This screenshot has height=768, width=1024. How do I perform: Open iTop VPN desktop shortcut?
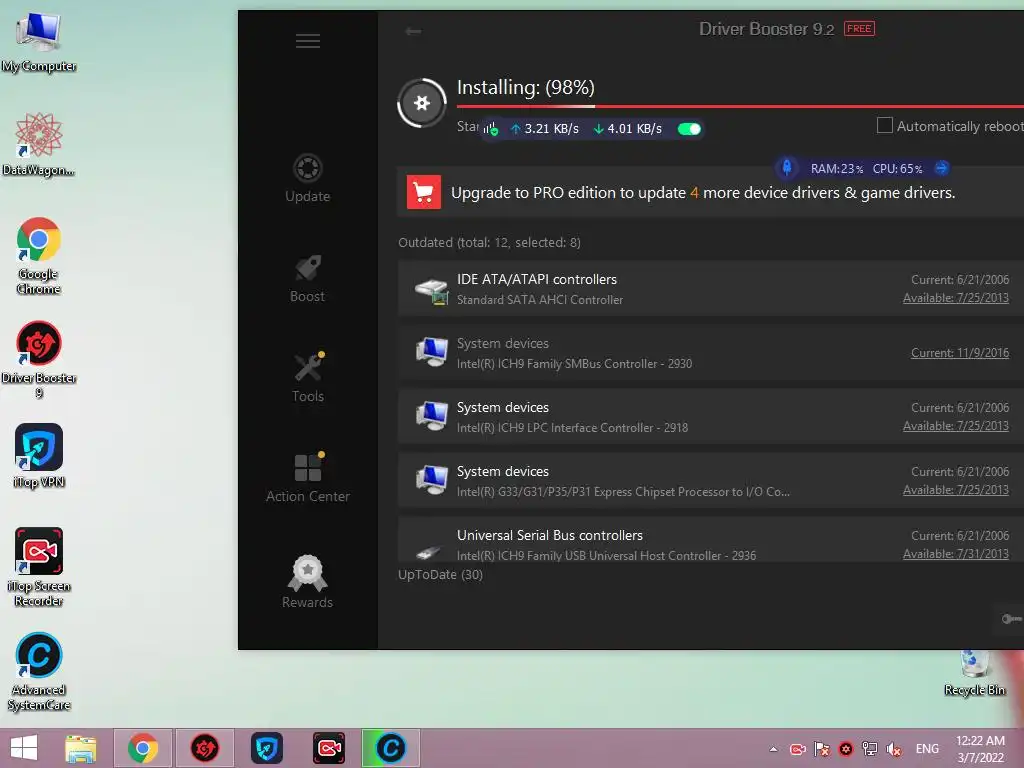point(39,456)
